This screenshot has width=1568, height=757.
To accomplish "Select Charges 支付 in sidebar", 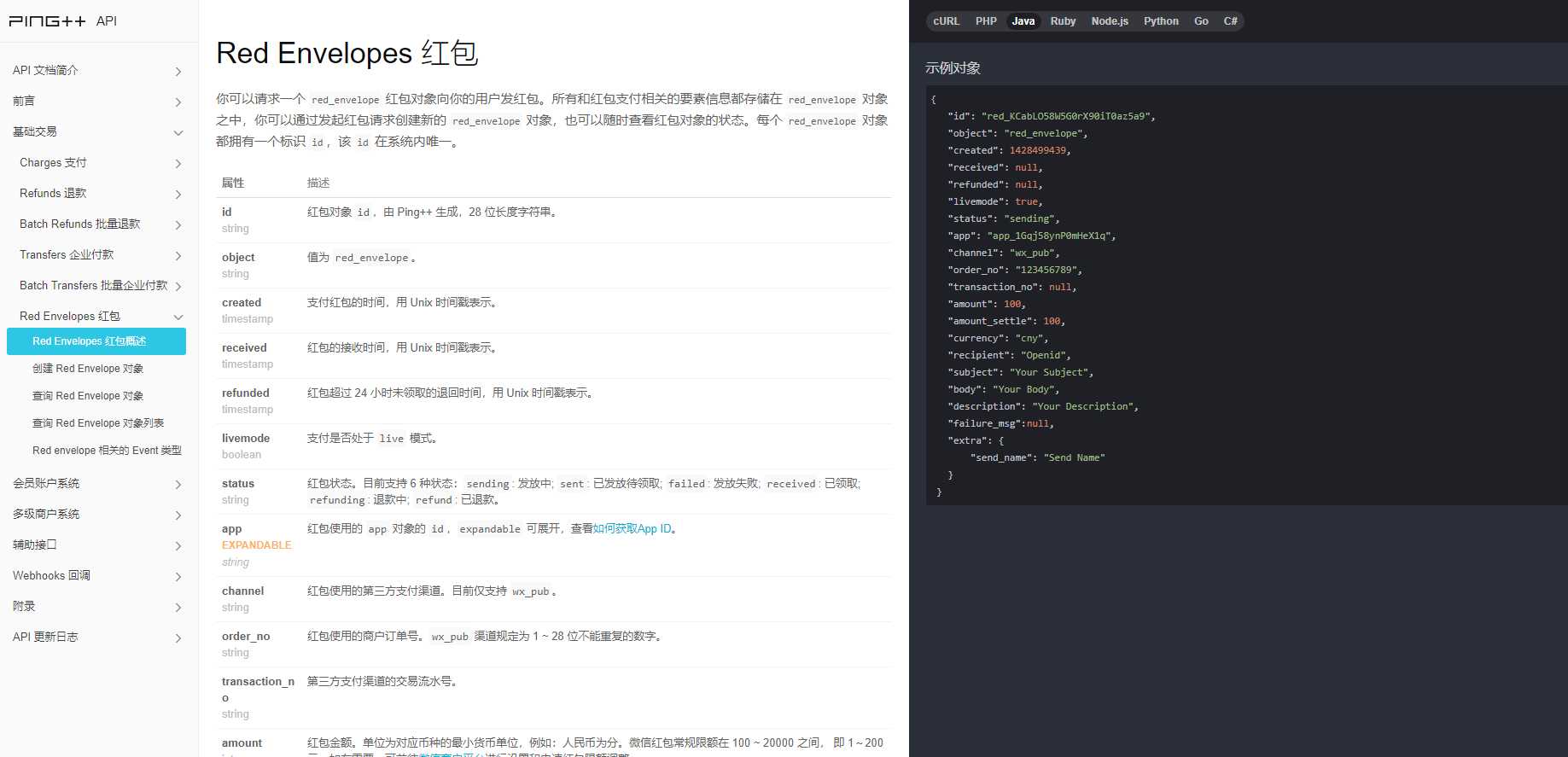I will pyautogui.click(x=53, y=162).
